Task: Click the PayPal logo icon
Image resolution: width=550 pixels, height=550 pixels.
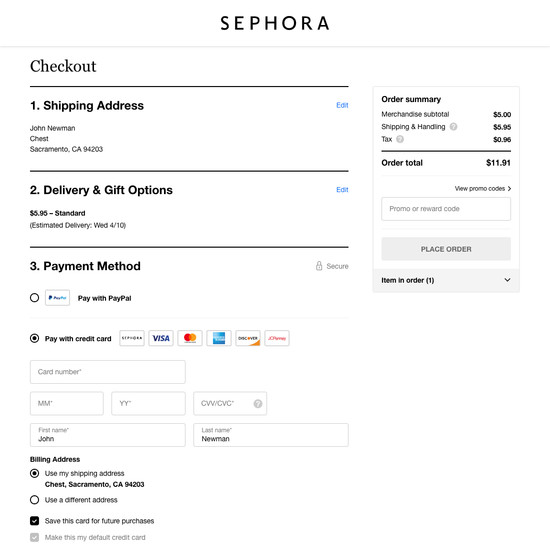Action: 58,298
